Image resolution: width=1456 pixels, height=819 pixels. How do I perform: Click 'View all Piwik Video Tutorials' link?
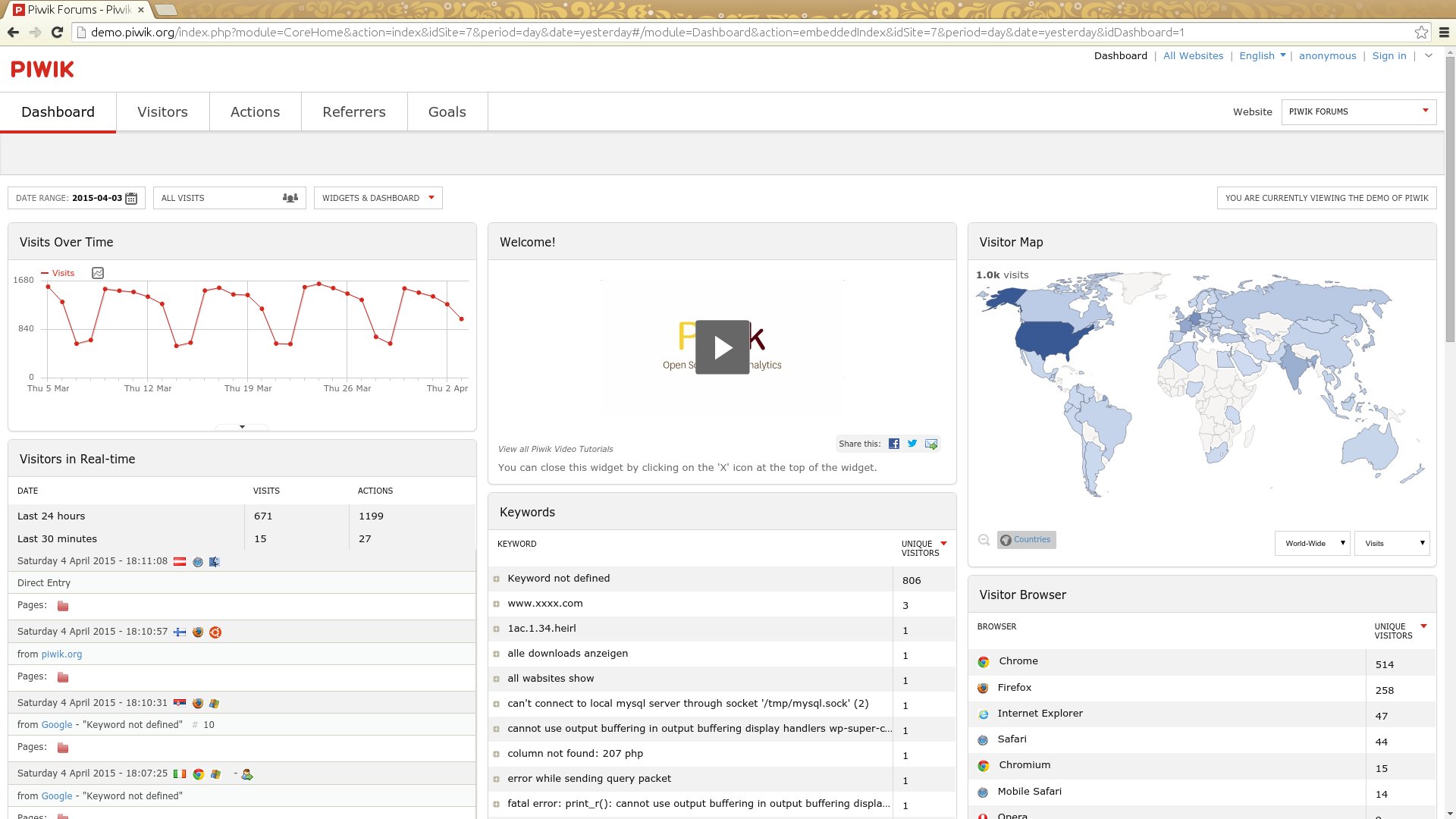point(555,449)
